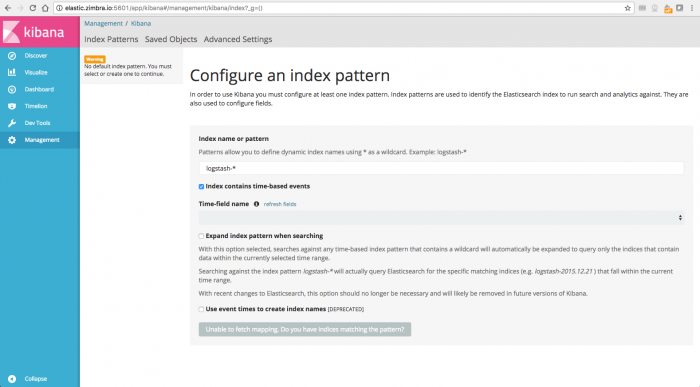Click the Warning badge

click(x=95, y=59)
